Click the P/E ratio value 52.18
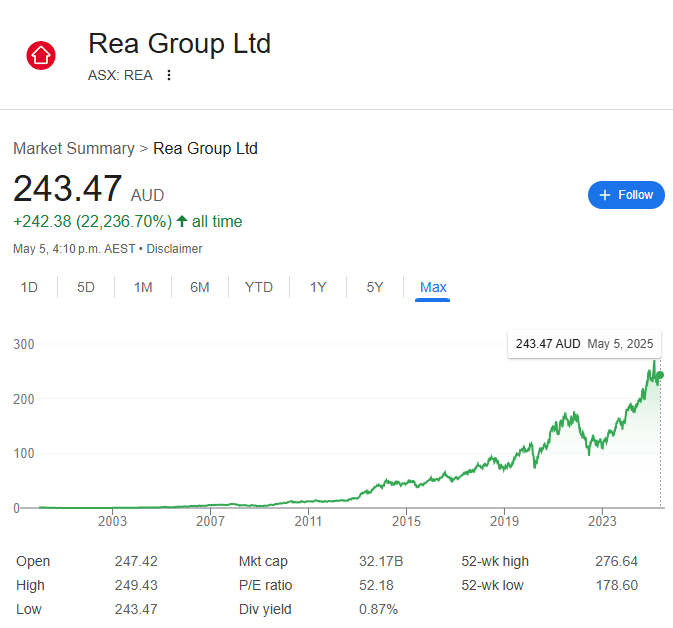The height and width of the screenshot is (628, 673). pos(376,586)
